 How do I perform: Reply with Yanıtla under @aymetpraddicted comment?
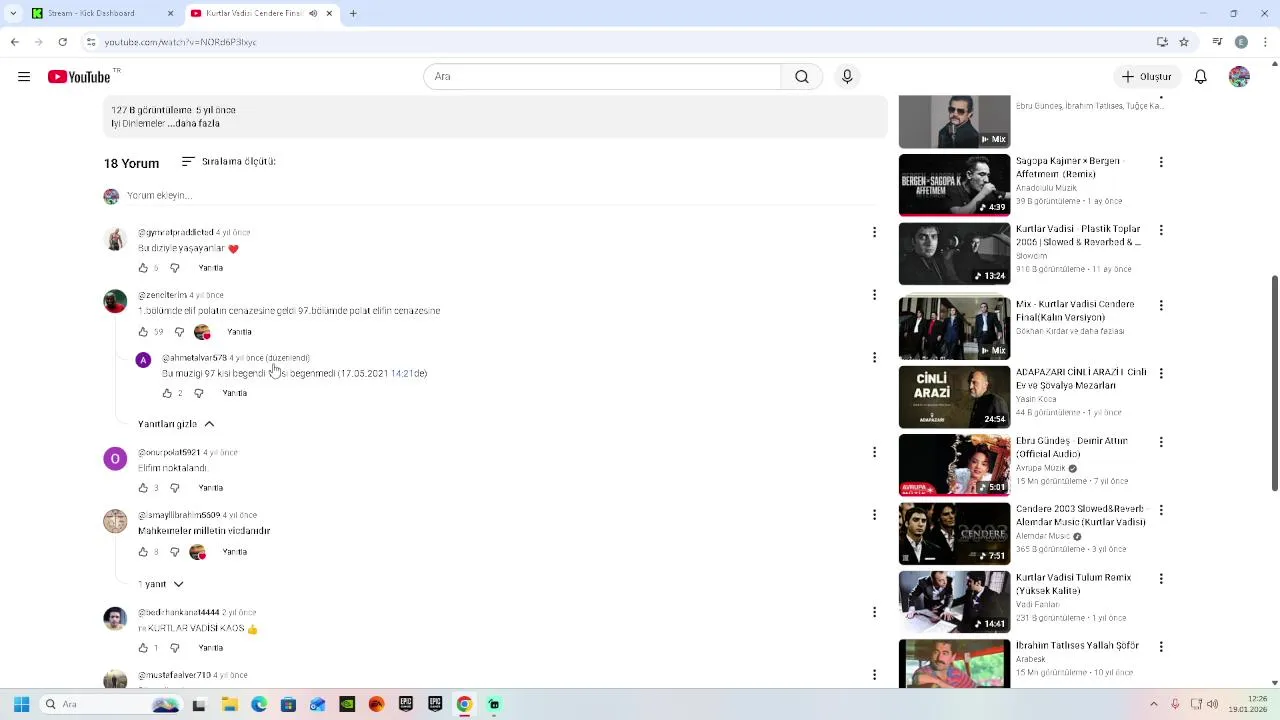211,268
